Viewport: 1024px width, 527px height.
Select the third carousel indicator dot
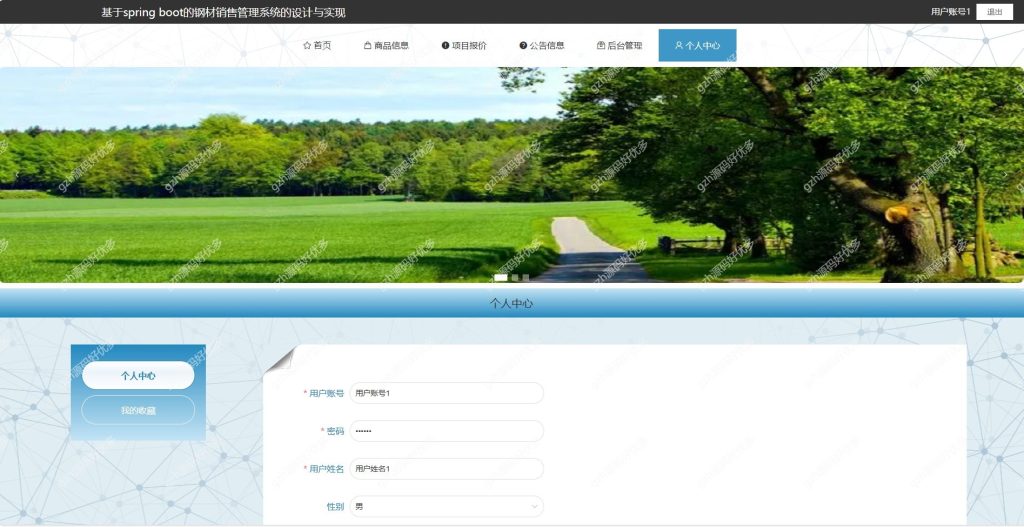tap(526, 278)
